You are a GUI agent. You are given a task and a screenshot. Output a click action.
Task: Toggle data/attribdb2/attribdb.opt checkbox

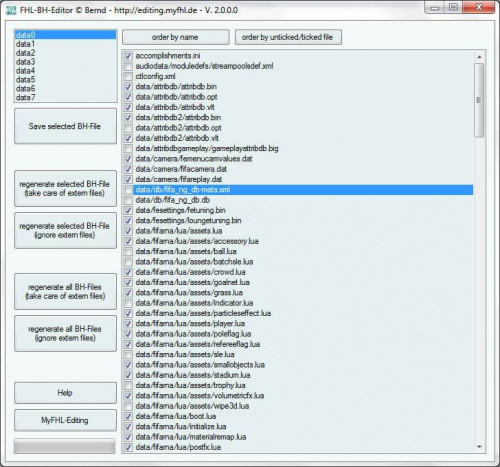128,128
